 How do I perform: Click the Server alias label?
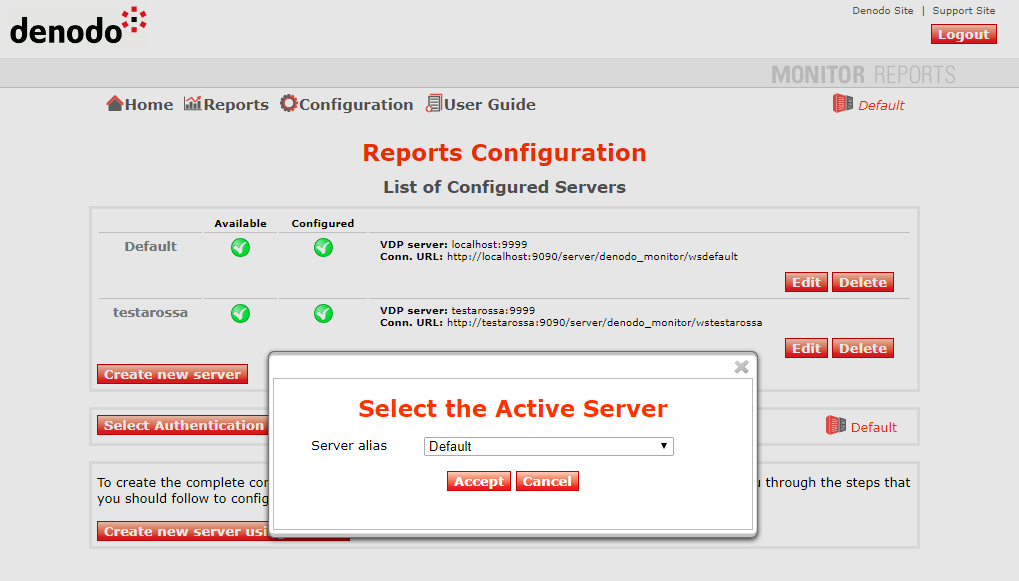[x=349, y=446]
